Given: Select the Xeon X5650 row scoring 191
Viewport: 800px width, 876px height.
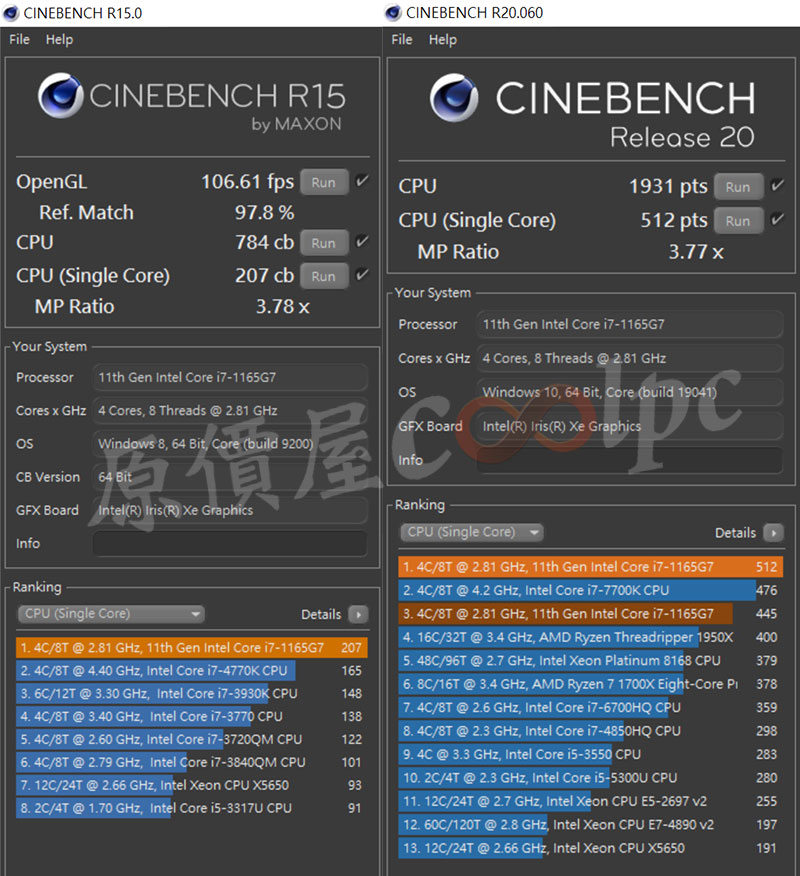Looking at the screenshot, I should [591, 849].
